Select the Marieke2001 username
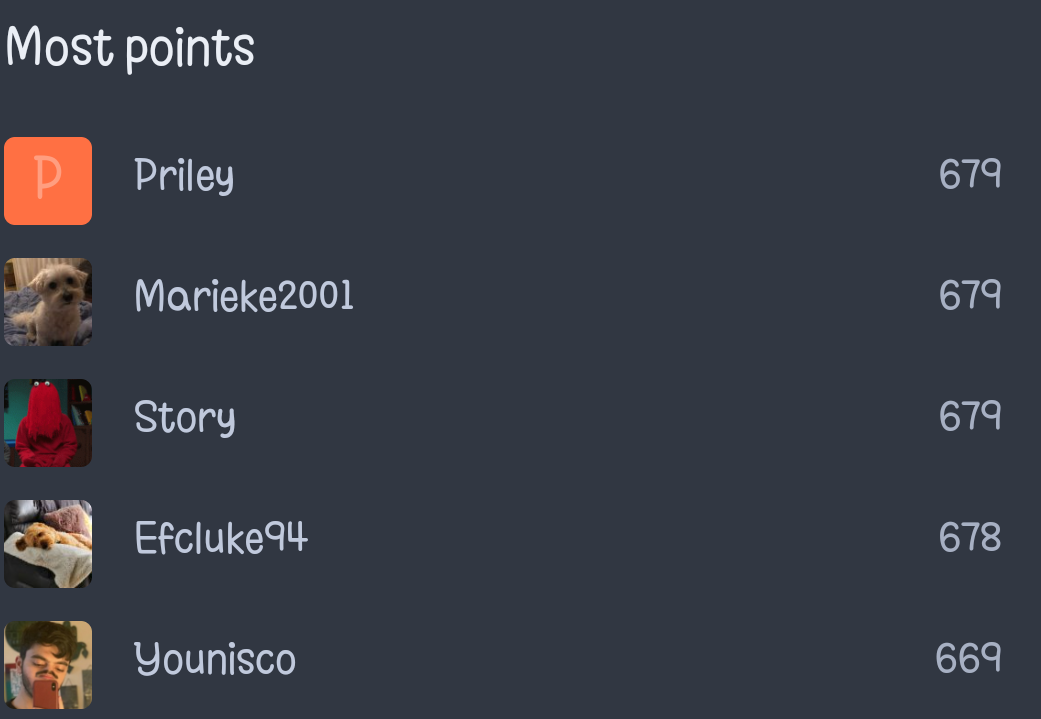Screen dimensions: 1041x719 tap(244, 295)
